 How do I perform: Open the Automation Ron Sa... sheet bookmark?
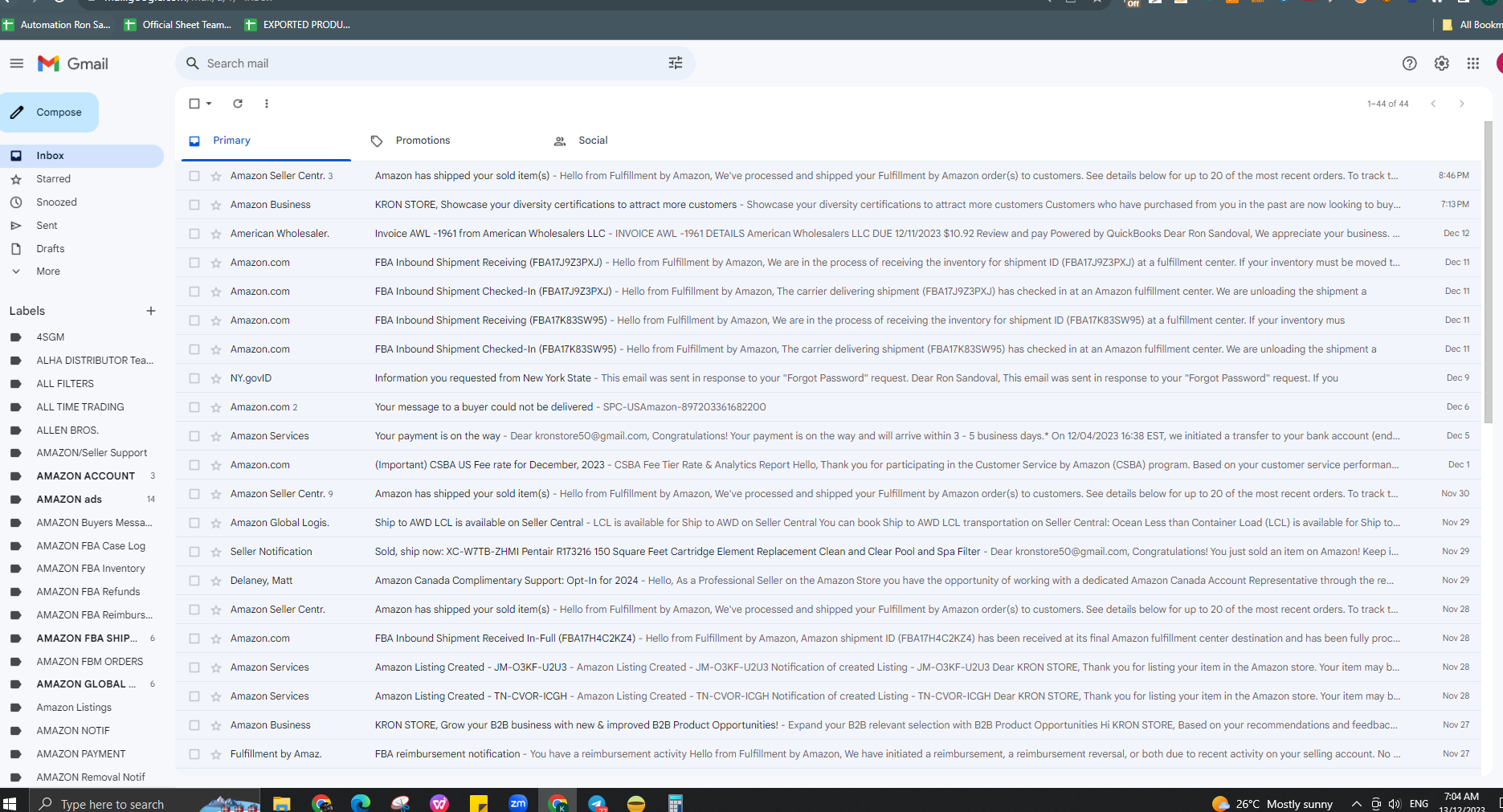pyautogui.click(x=56, y=25)
